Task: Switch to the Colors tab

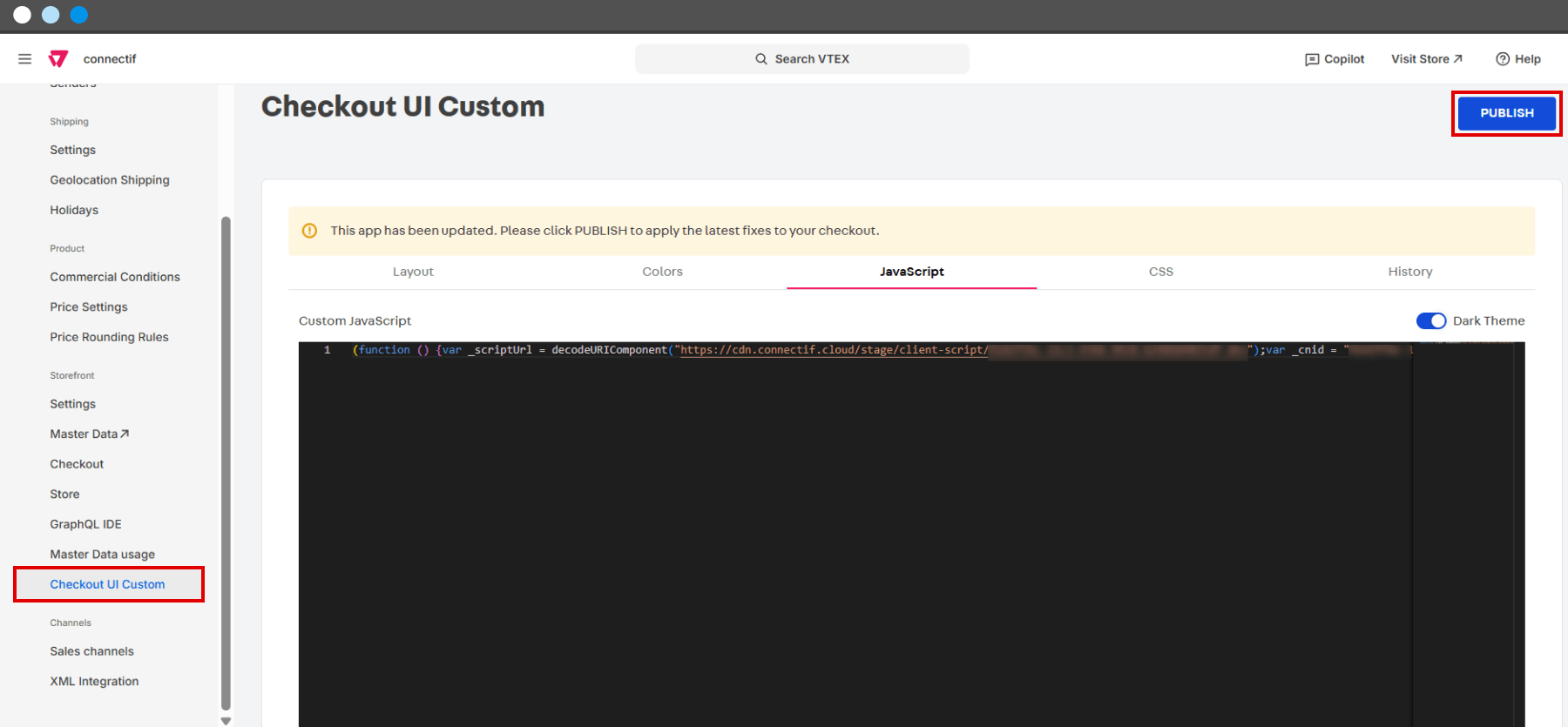Action: pyautogui.click(x=663, y=272)
